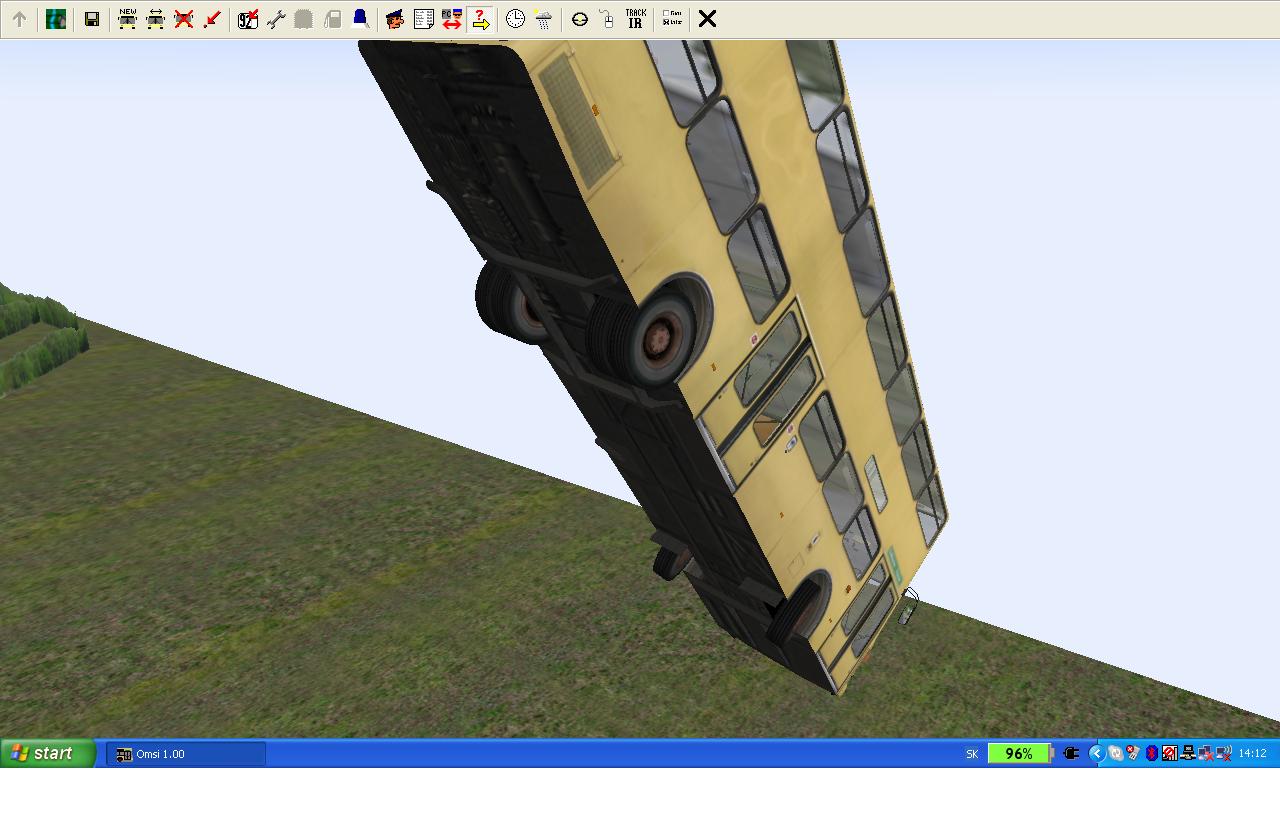Click the save (floppy disk) icon
The width and height of the screenshot is (1280, 834).
coord(92,19)
